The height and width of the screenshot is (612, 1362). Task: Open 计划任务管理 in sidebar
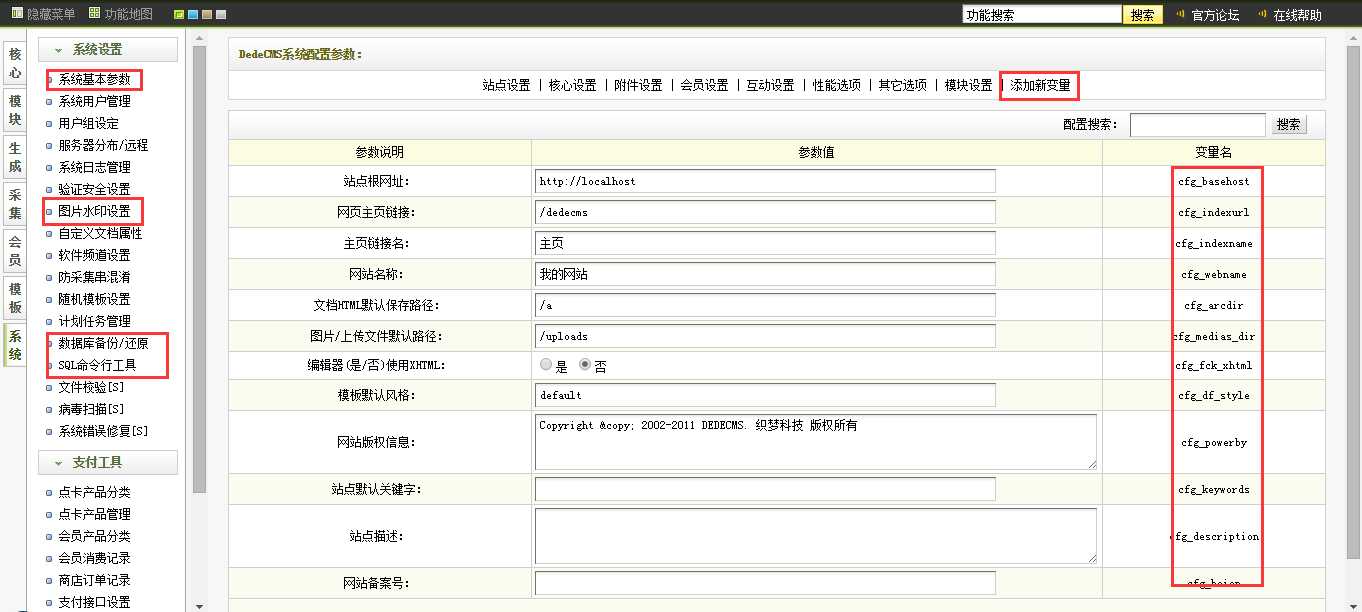point(94,321)
